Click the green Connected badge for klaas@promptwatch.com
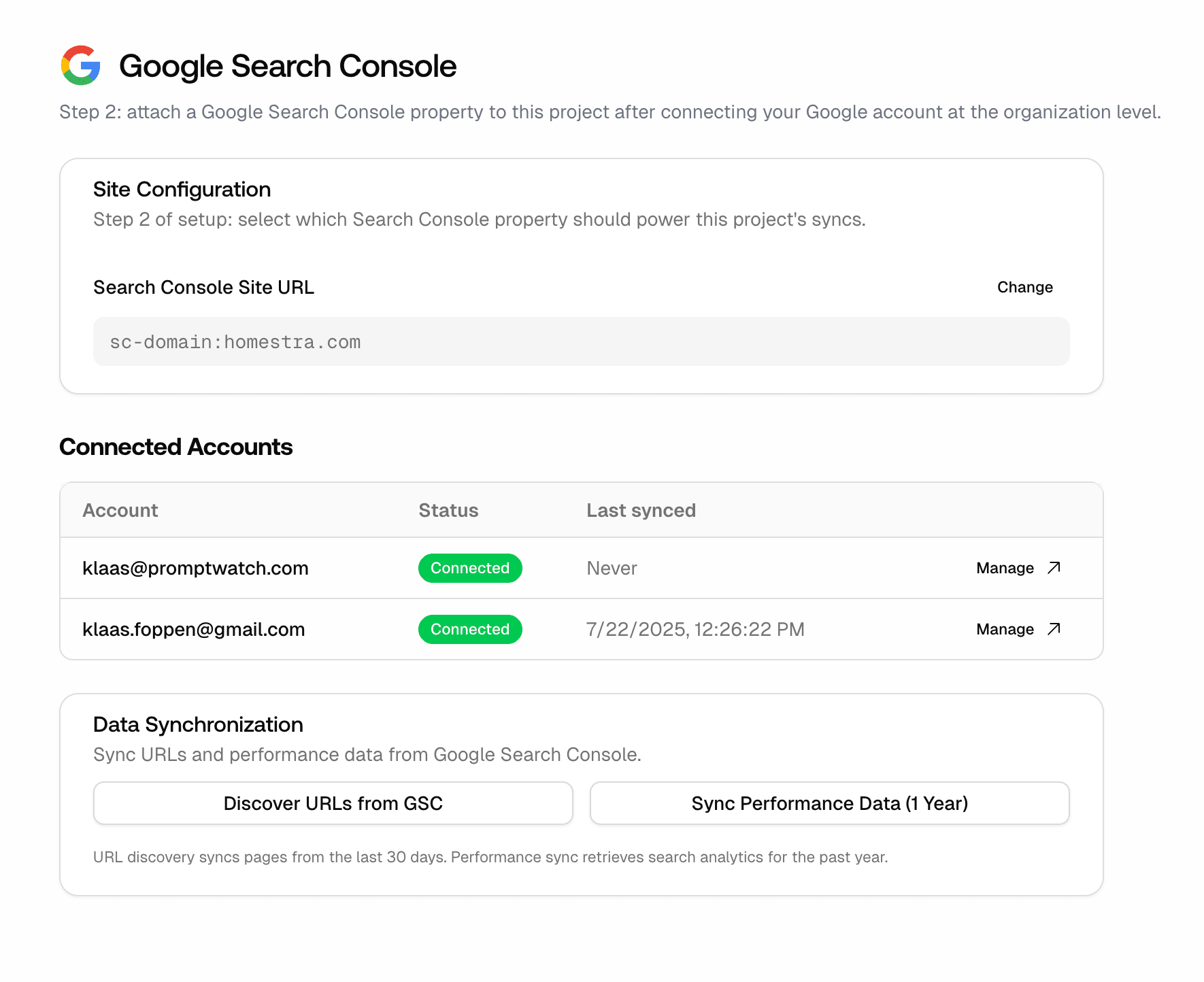The width and height of the screenshot is (1204, 982). pyautogui.click(x=470, y=568)
